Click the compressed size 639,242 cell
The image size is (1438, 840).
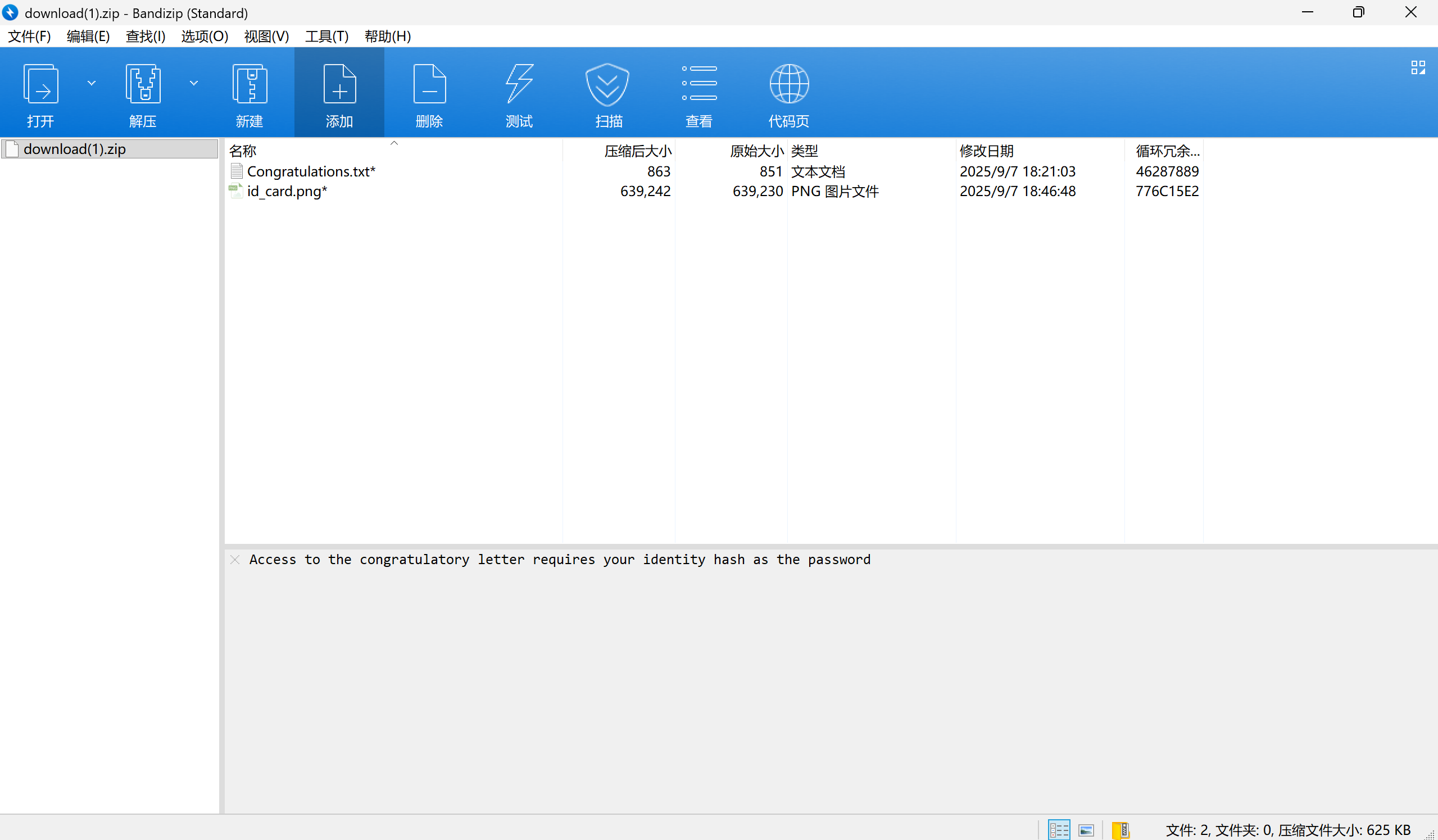click(646, 191)
